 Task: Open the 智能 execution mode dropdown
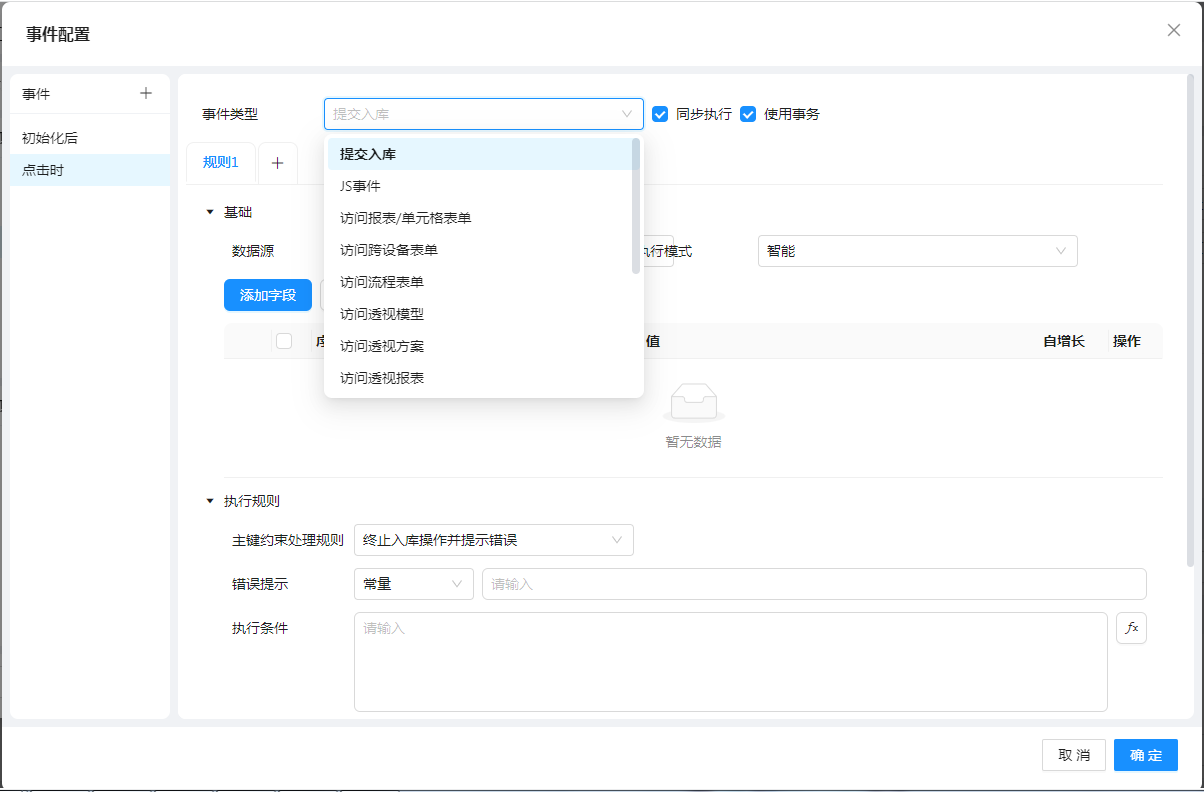tap(917, 251)
